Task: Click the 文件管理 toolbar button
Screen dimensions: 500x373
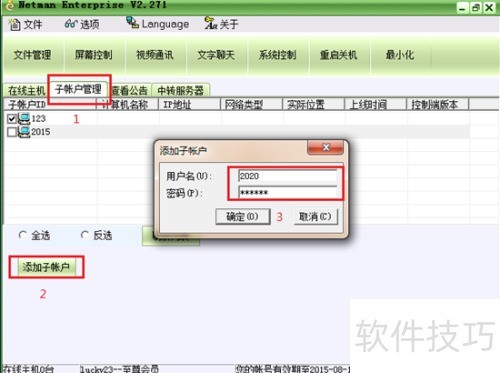Action: tap(33, 55)
